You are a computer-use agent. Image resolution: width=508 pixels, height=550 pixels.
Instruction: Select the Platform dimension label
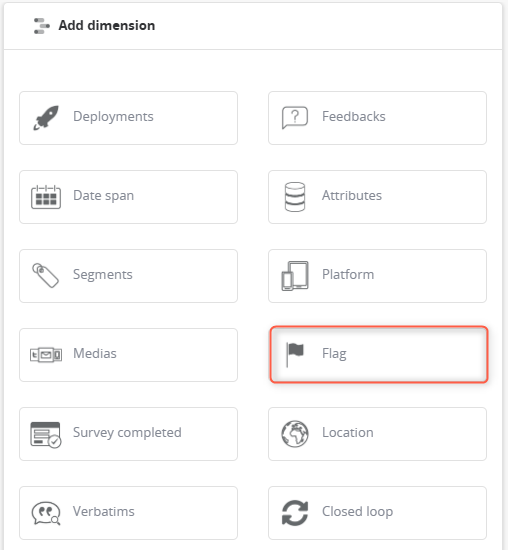(348, 274)
